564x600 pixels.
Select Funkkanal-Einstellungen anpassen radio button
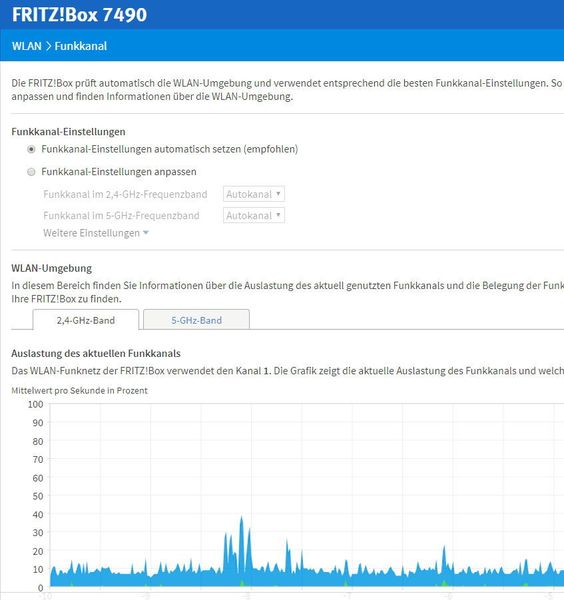31,172
